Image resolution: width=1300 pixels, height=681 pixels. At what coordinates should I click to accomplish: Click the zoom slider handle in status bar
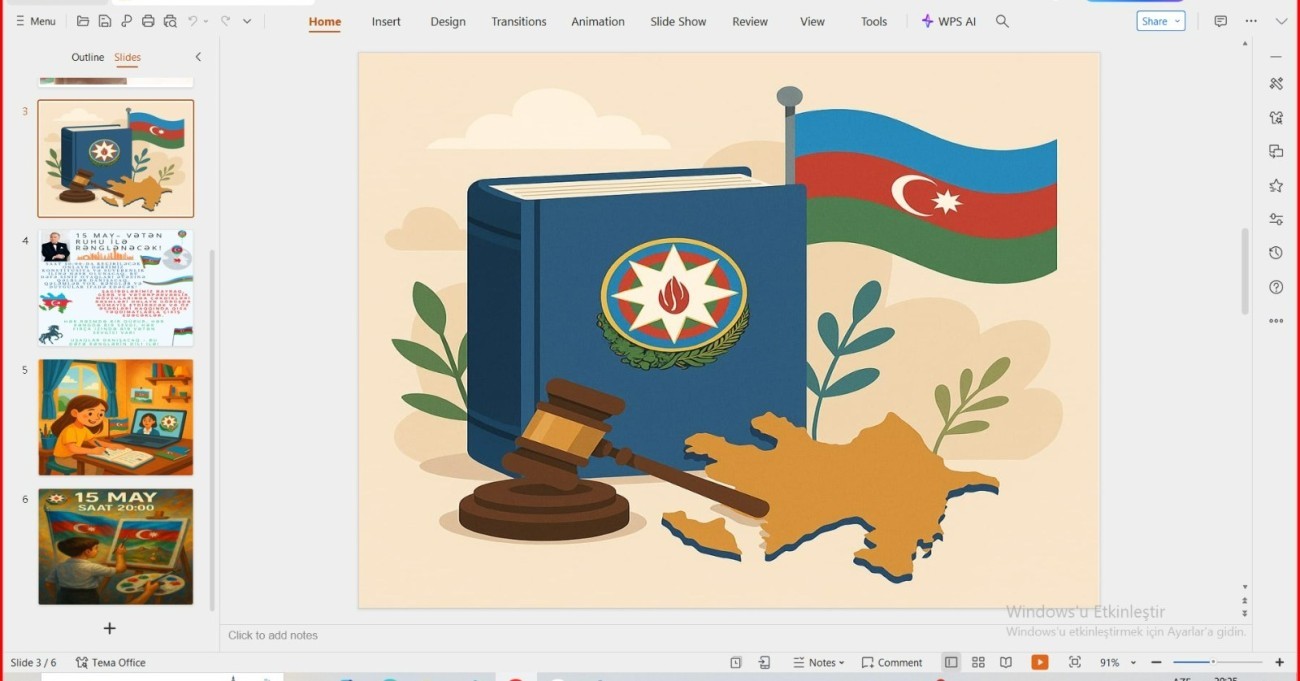click(x=1213, y=662)
